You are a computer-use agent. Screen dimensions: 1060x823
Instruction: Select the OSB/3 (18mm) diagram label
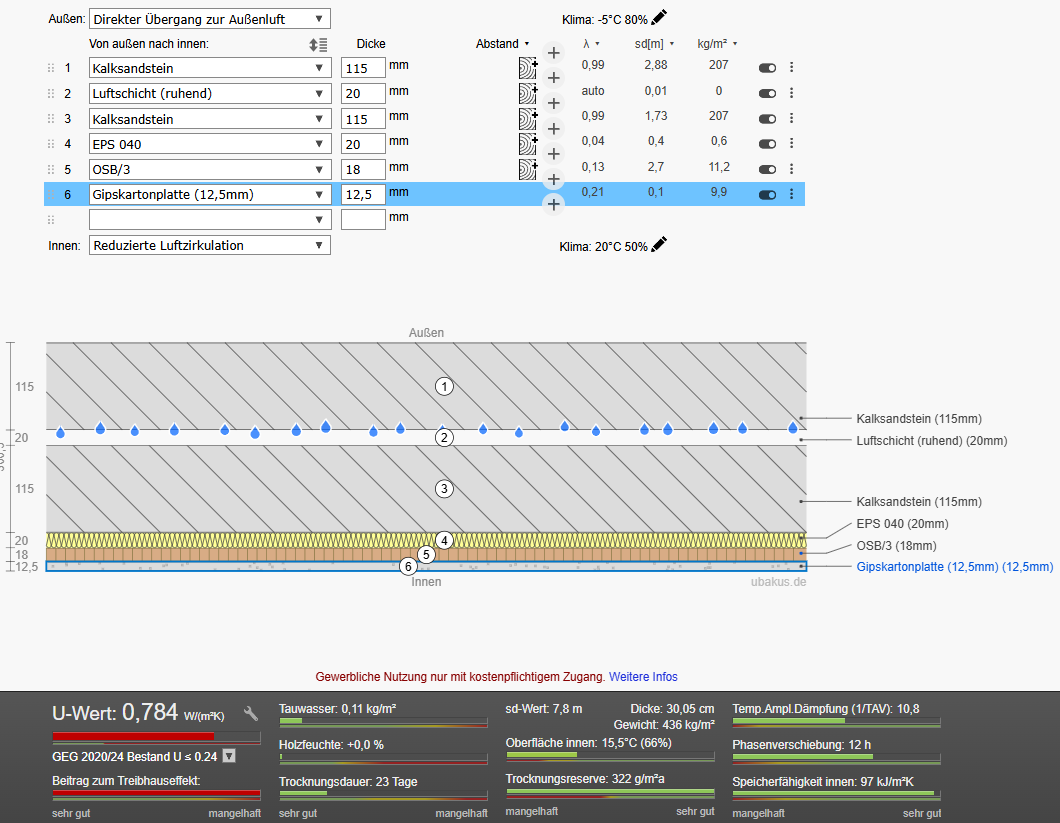point(896,546)
